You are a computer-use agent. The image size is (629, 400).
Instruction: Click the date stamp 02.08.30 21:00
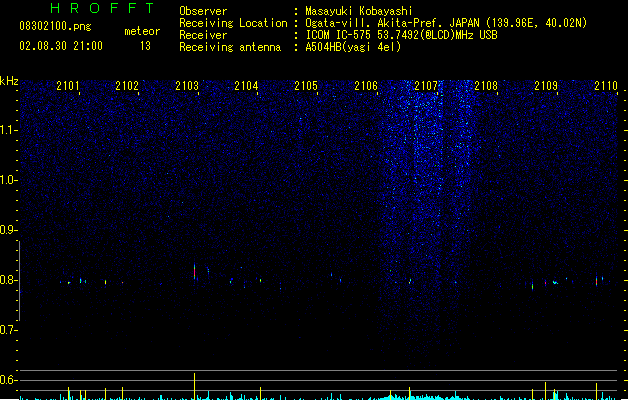click(x=61, y=46)
